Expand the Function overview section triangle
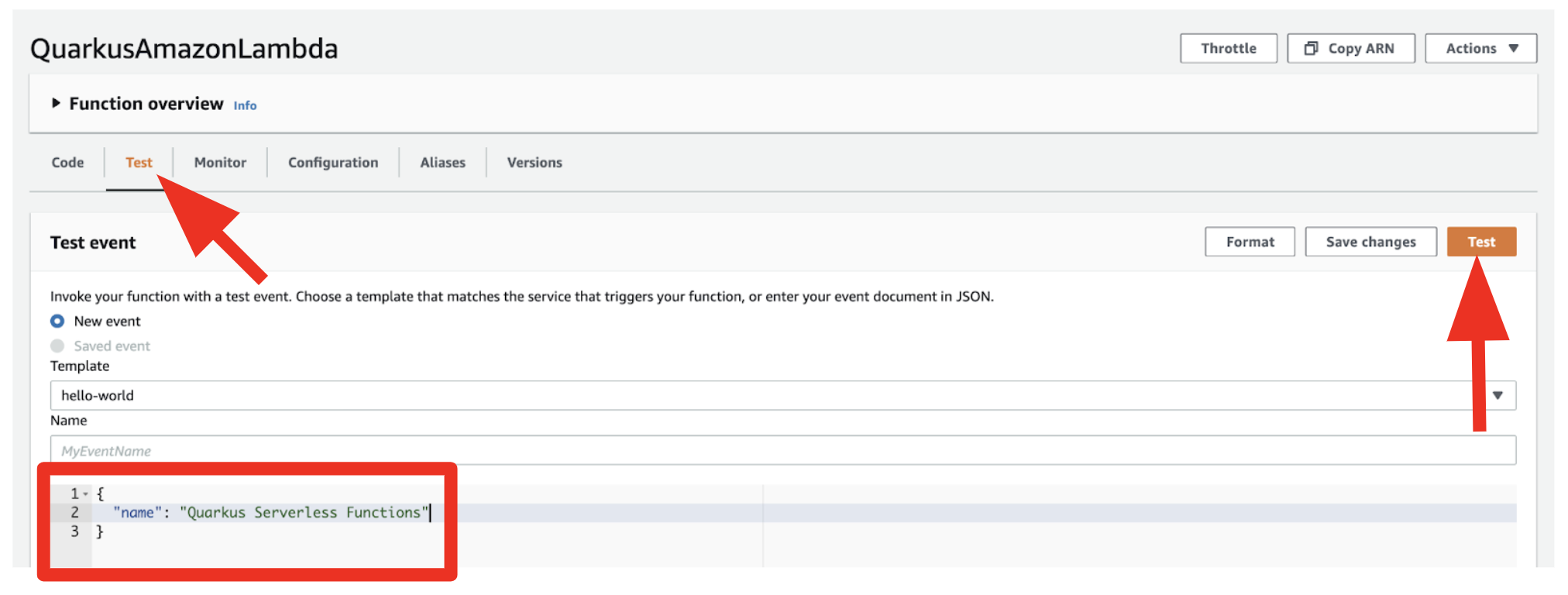1568x595 pixels. point(56,103)
